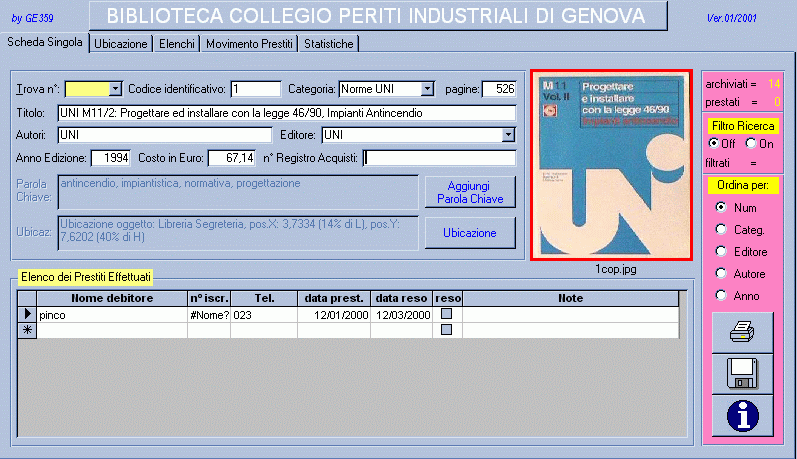Click the date cell 12/01/2000

click(334, 315)
